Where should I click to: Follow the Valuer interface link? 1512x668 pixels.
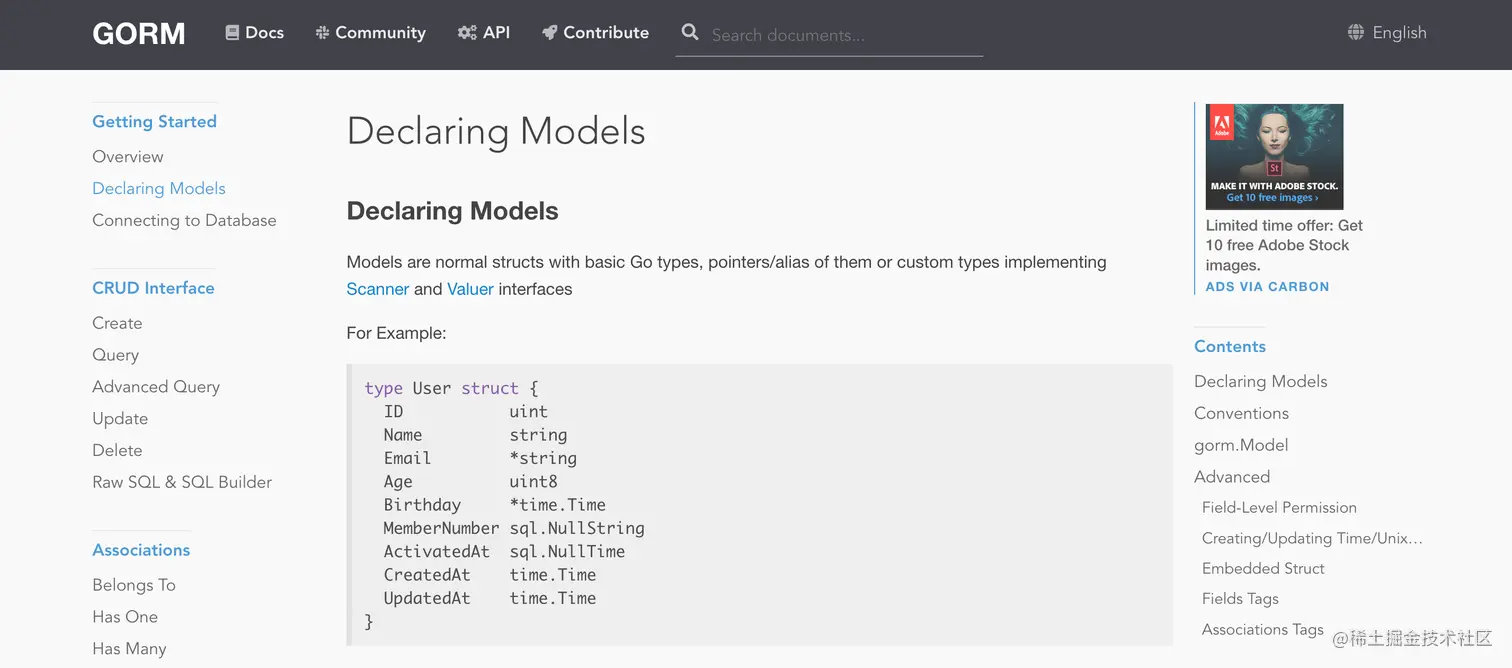(x=470, y=289)
